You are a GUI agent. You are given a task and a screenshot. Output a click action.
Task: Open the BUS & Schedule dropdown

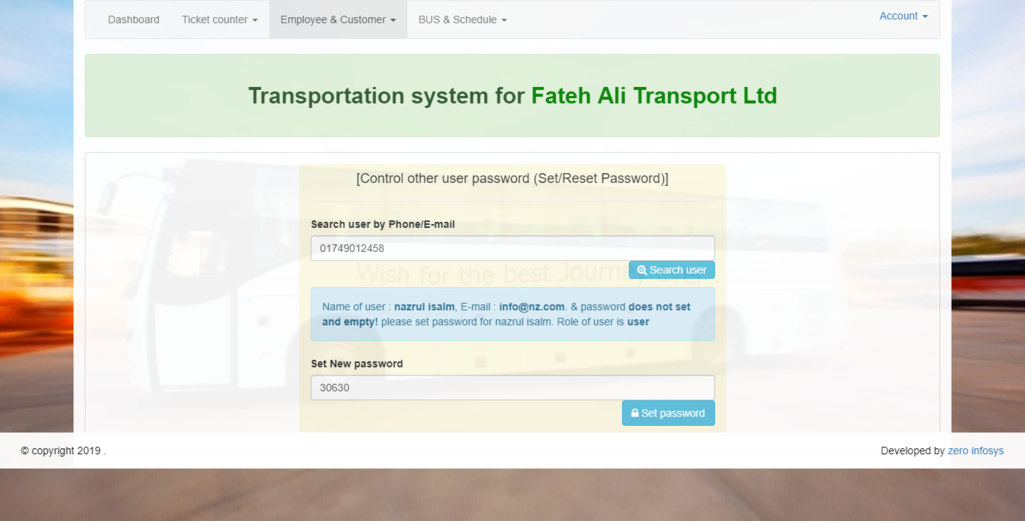pyautogui.click(x=462, y=20)
